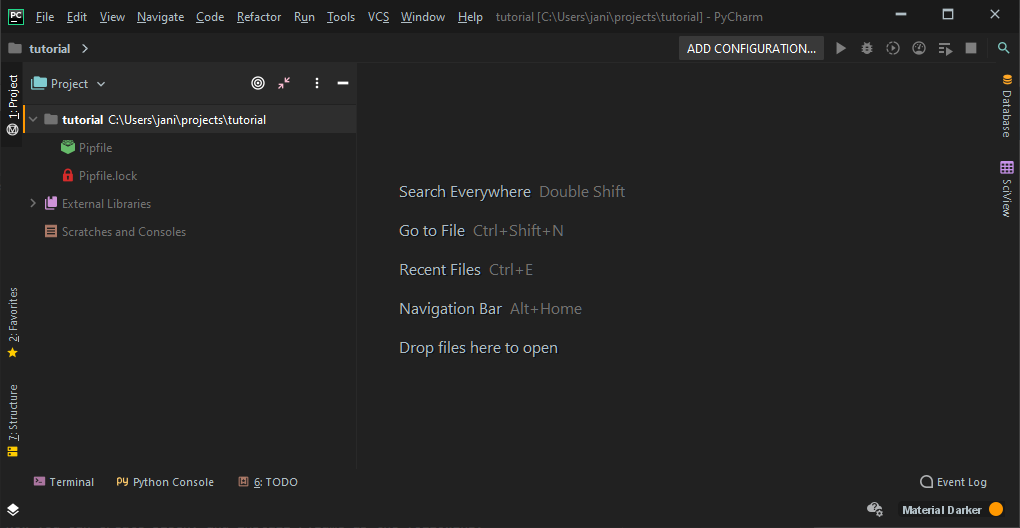The height and width of the screenshot is (528, 1020).
Task: Click the PyCharm logo icon
Action: click(16, 16)
